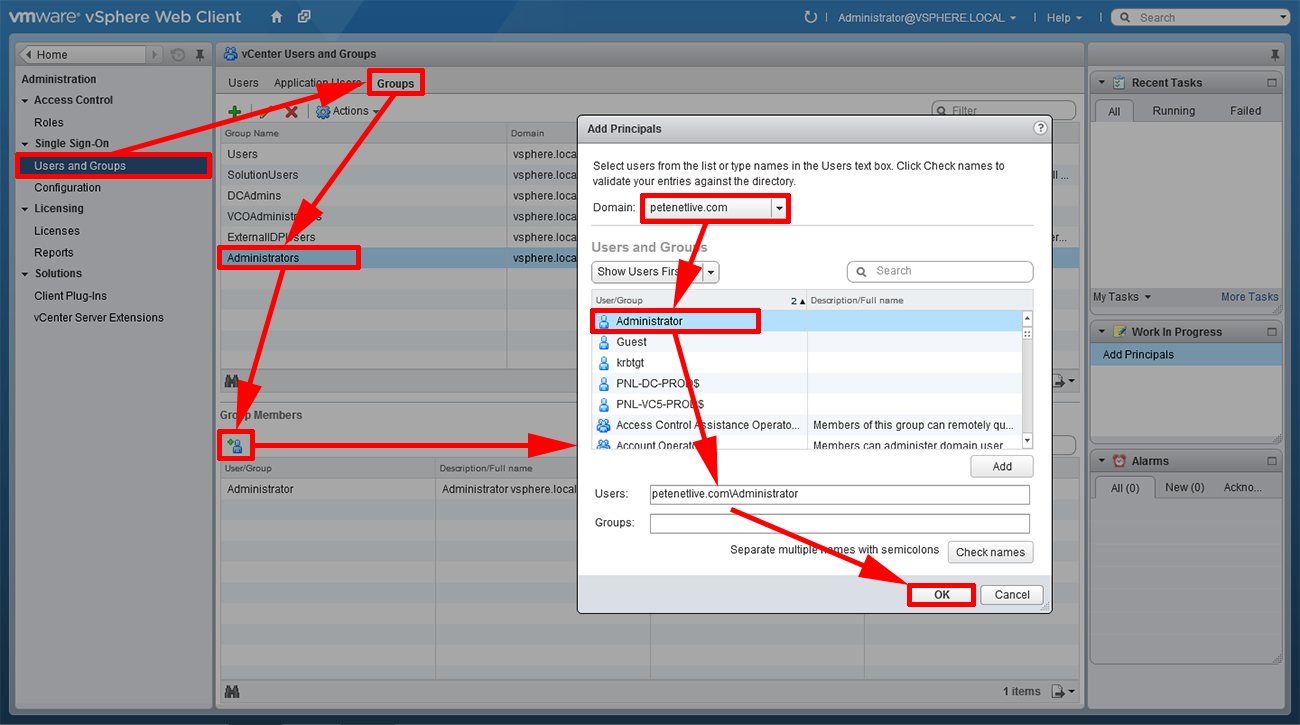Go to the vSphere home icon
The width and height of the screenshot is (1300, 725).
click(x=277, y=17)
